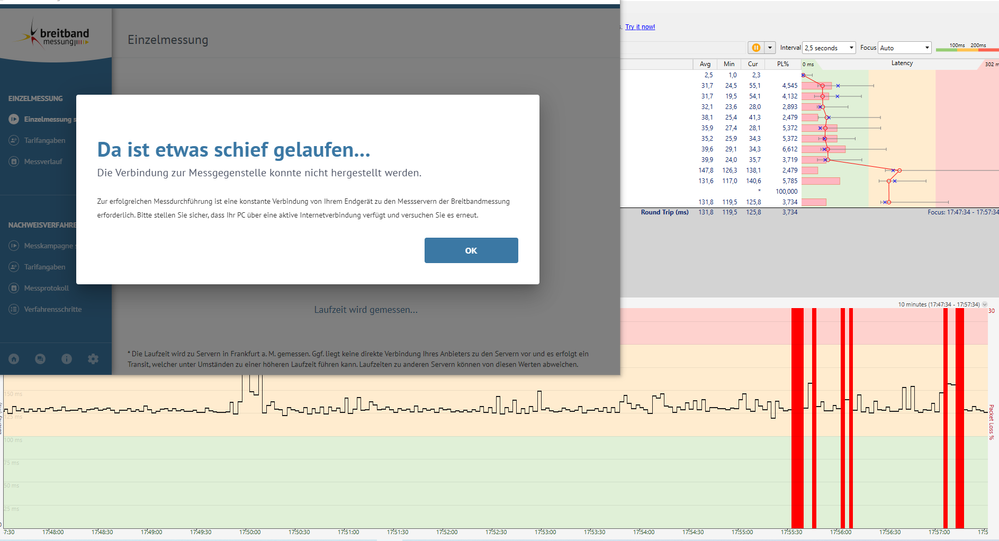Click the info icon in sidebar footer
Image resolution: width=999 pixels, height=541 pixels.
click(x=66, y=359)
